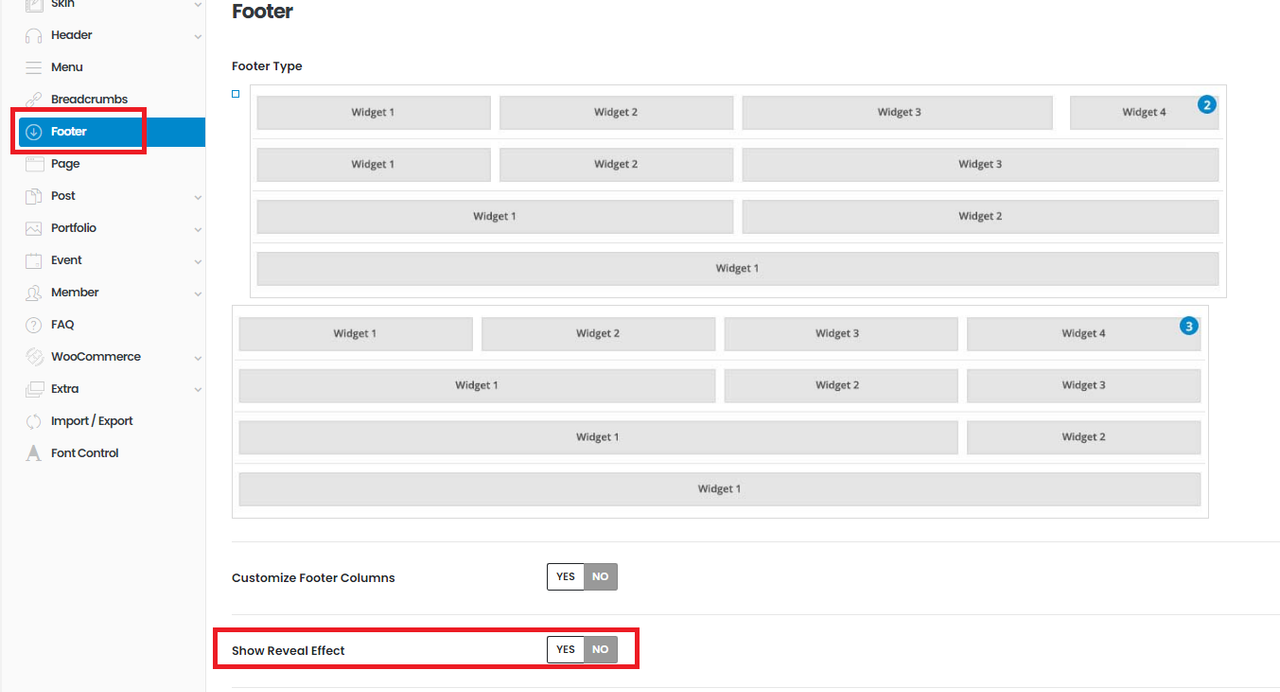
Task: Expand the Post submenu chevron
Action: tap(198, 197)
